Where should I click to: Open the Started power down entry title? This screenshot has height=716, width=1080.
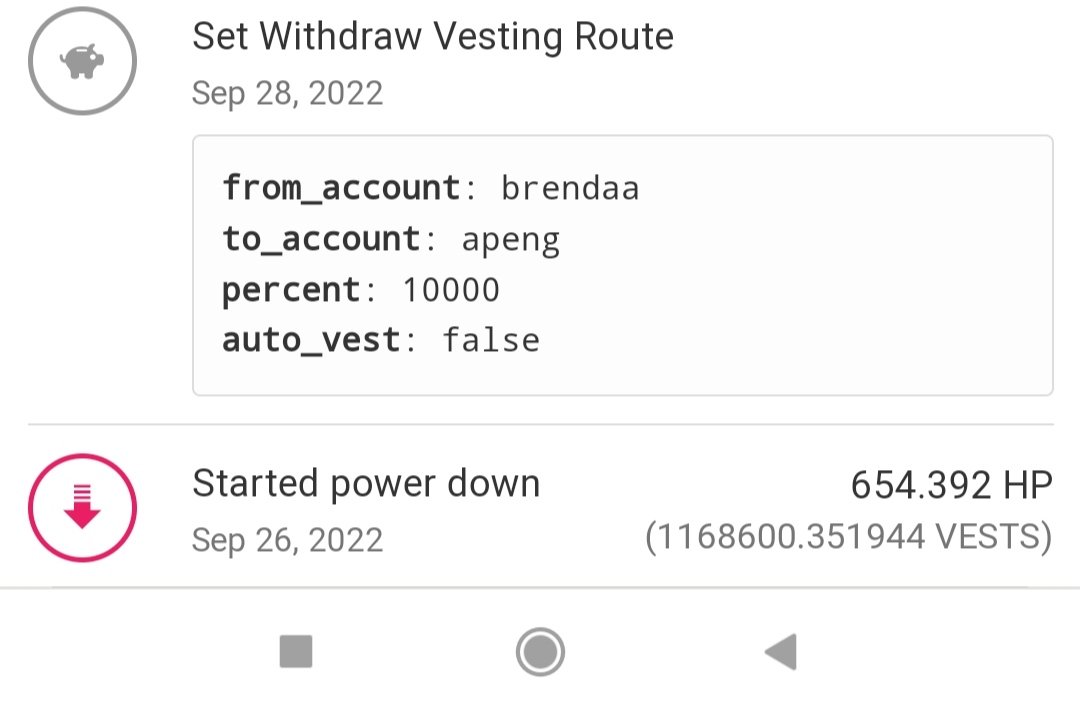[x=366, y=483]
